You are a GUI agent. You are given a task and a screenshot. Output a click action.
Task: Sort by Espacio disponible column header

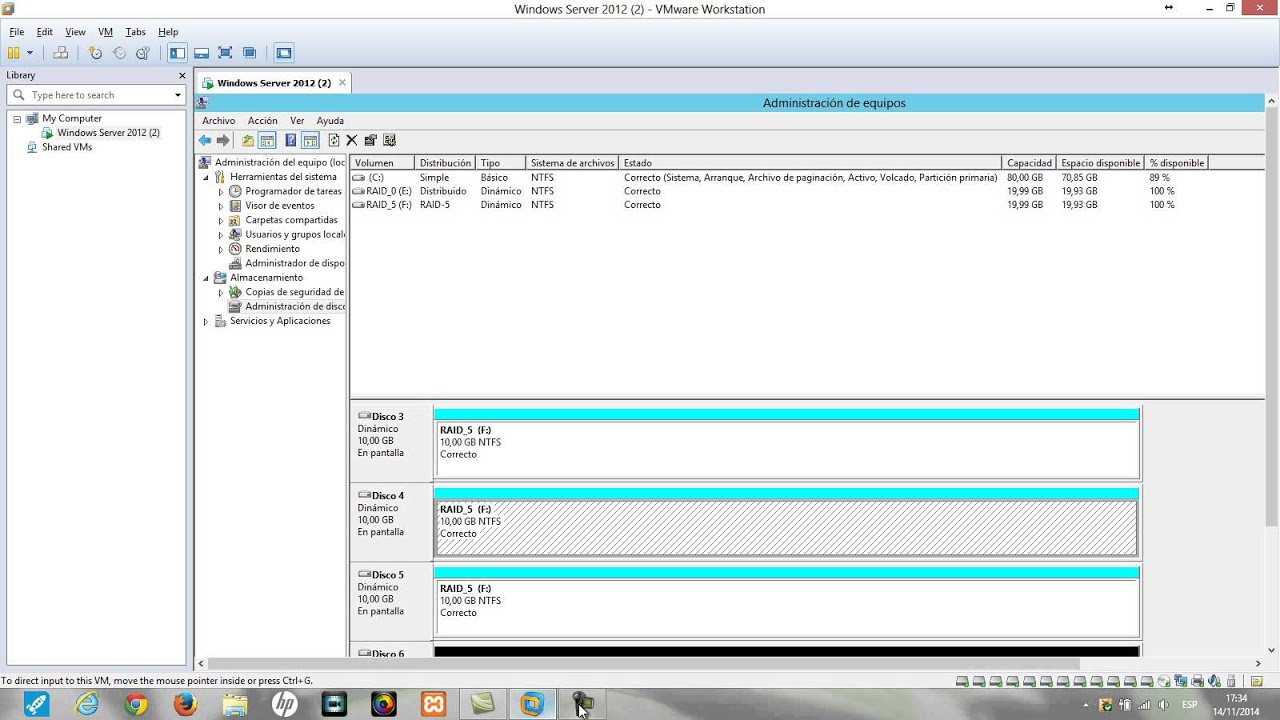point(1101,162)
